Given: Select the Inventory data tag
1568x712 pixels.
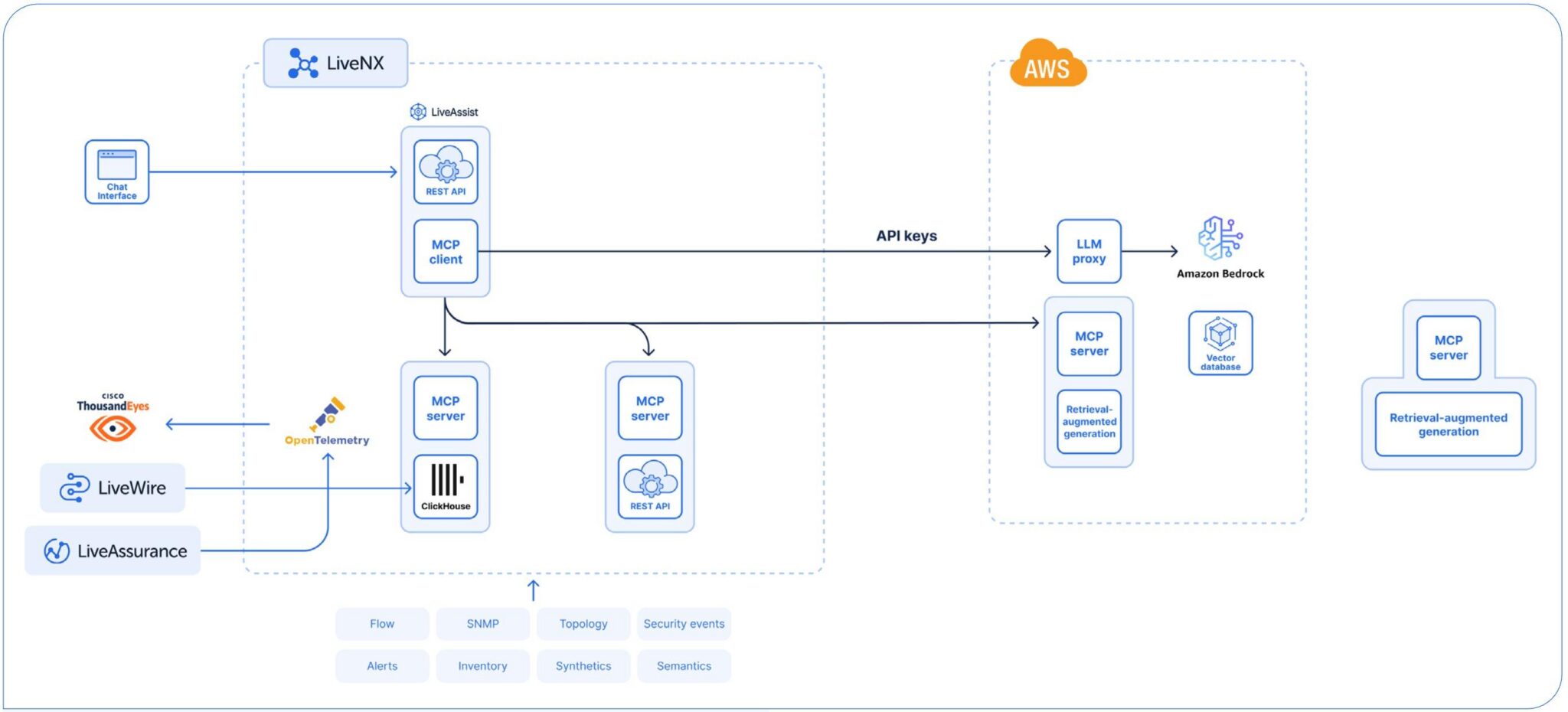Looking at the screenshot, I should click(483, 666).
